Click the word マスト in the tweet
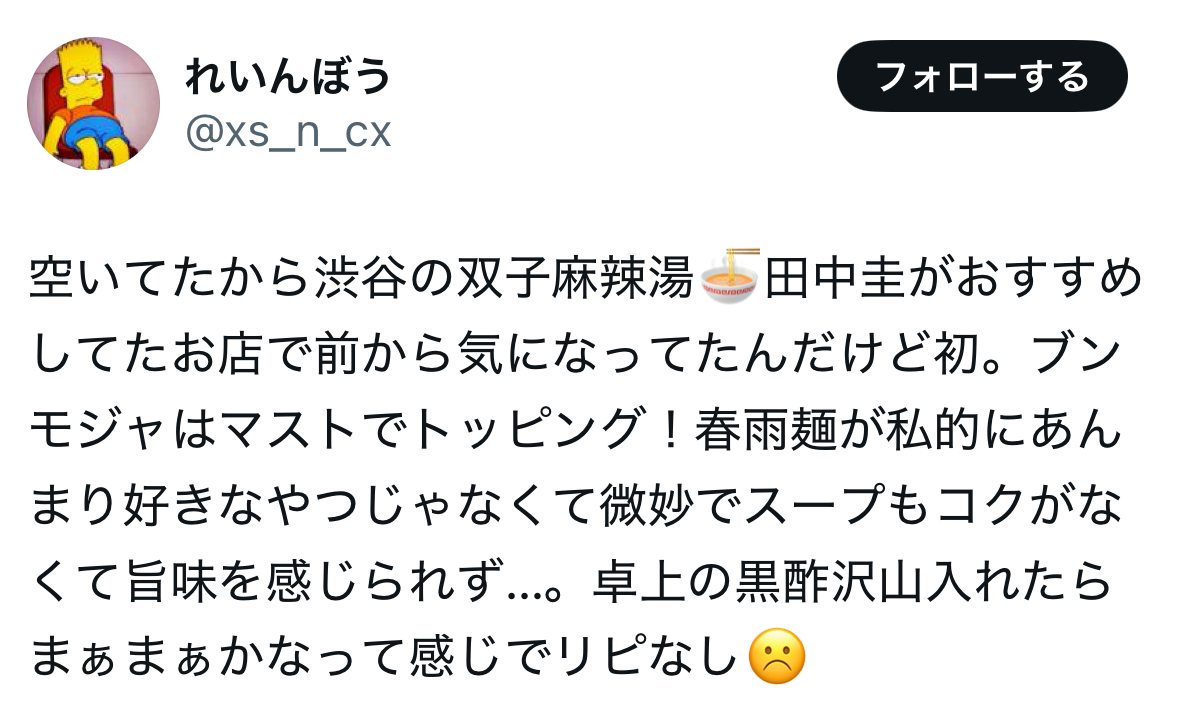This screenshot has height=725, width=1179. tap(290, 429)
